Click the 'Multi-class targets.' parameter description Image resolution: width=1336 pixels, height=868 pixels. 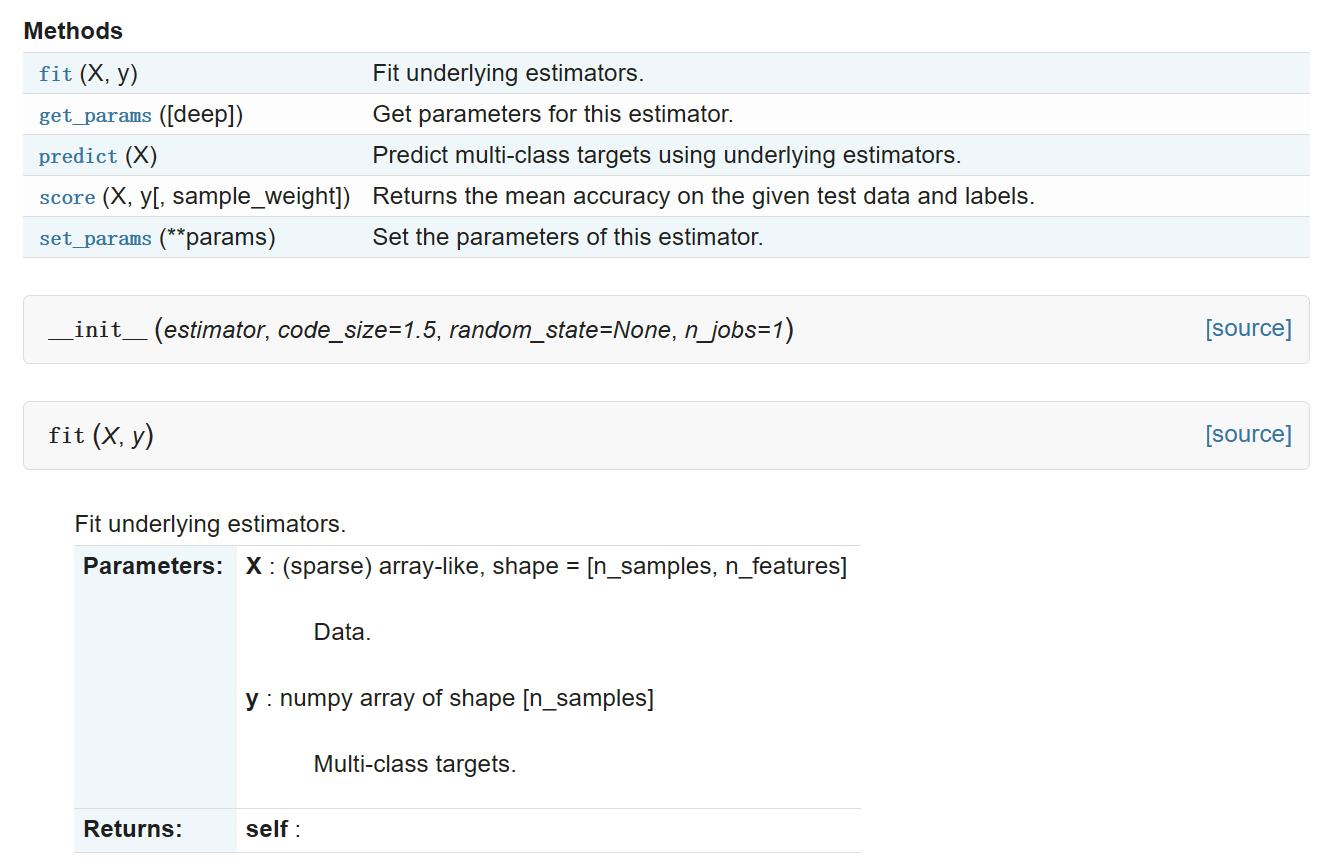(415, 764)
